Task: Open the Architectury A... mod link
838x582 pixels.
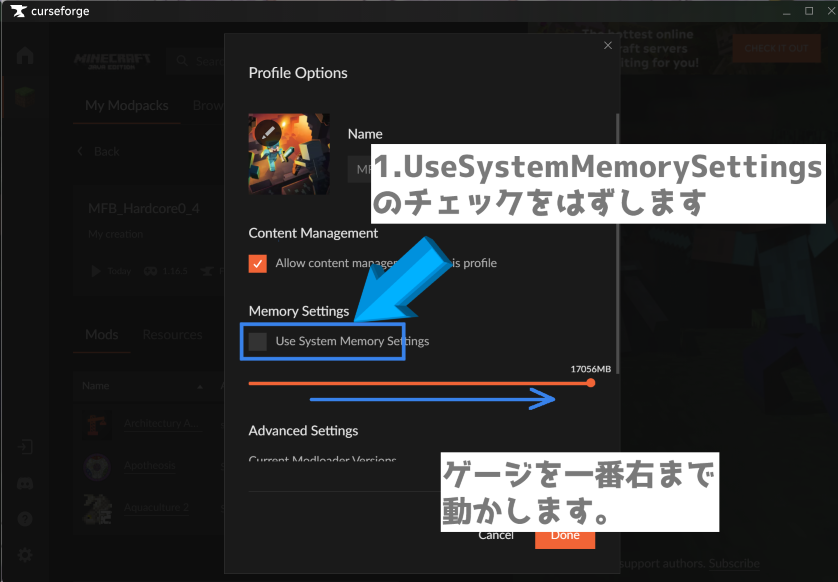Action: coord(162,423)
